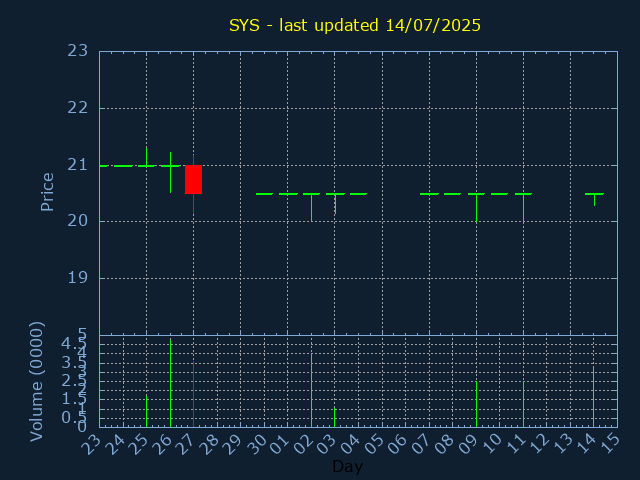Click the price axis label 20

tap(78, 221)
